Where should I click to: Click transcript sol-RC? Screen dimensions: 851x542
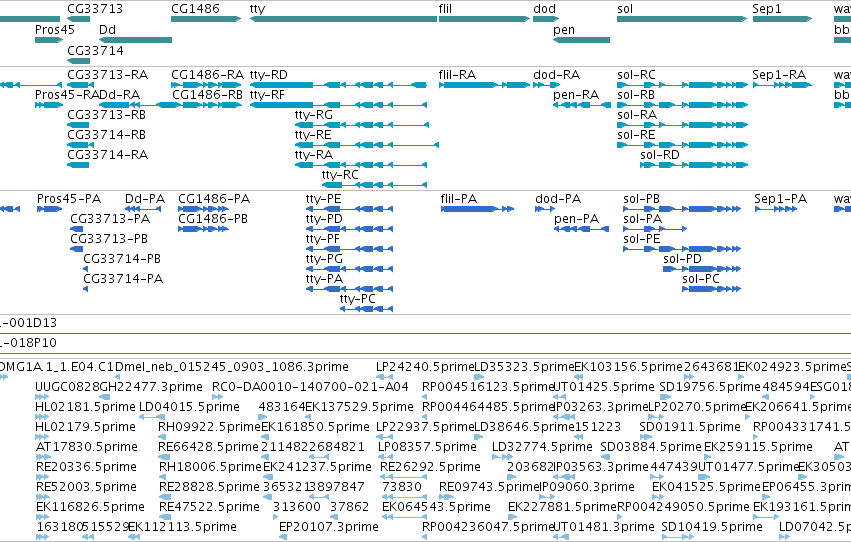682,85
